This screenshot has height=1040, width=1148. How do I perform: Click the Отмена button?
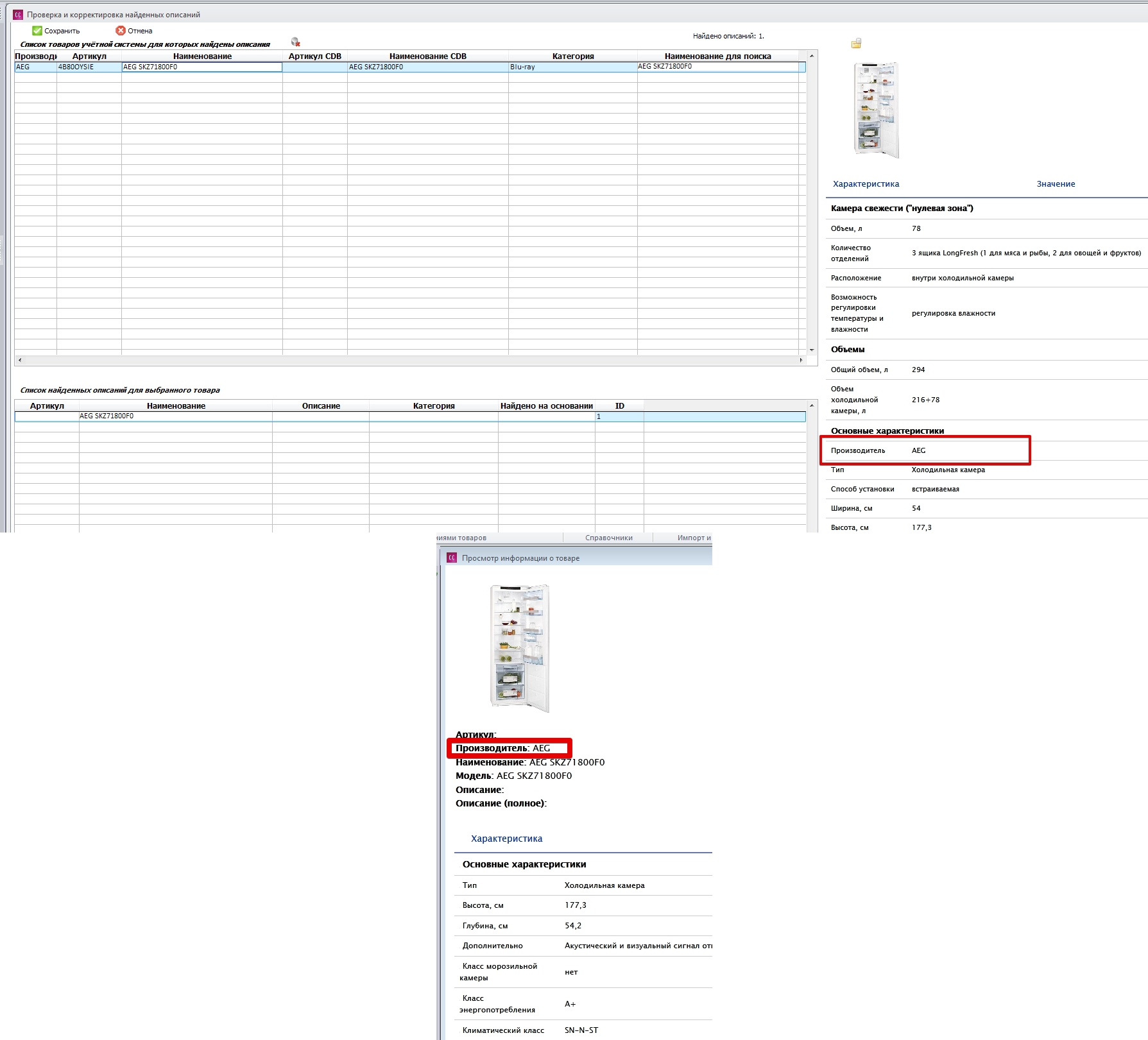[134, 31]
